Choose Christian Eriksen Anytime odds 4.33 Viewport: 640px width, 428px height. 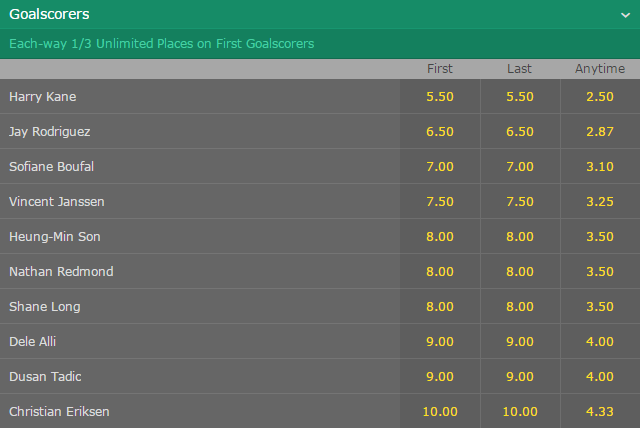pyautogui.click(x=600, y=411)
